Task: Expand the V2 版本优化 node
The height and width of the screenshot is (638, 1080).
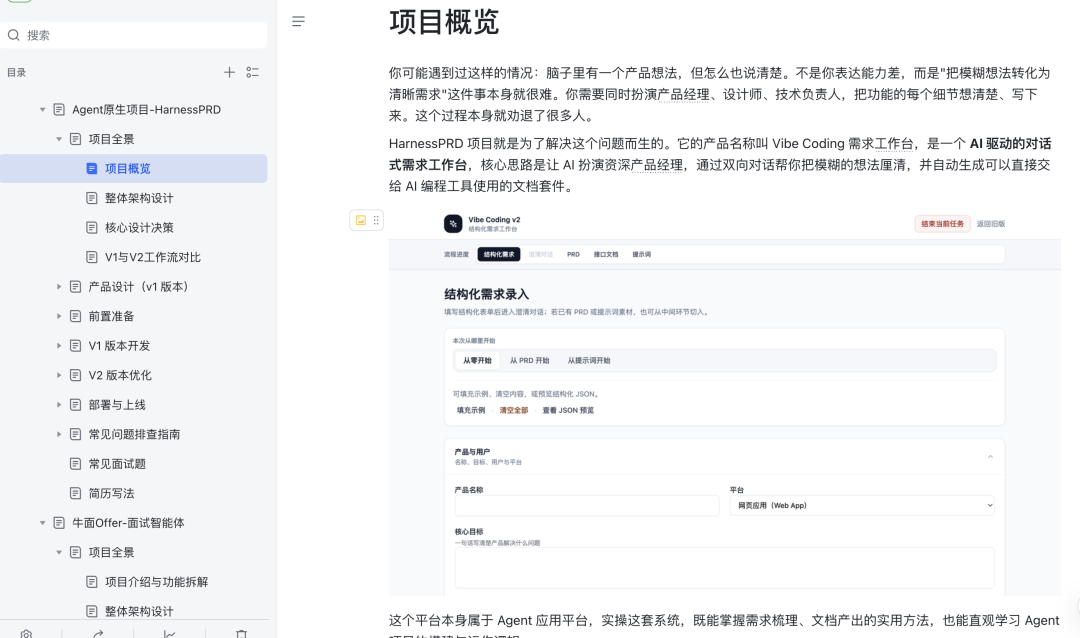Action: click(x=59, y=375)
